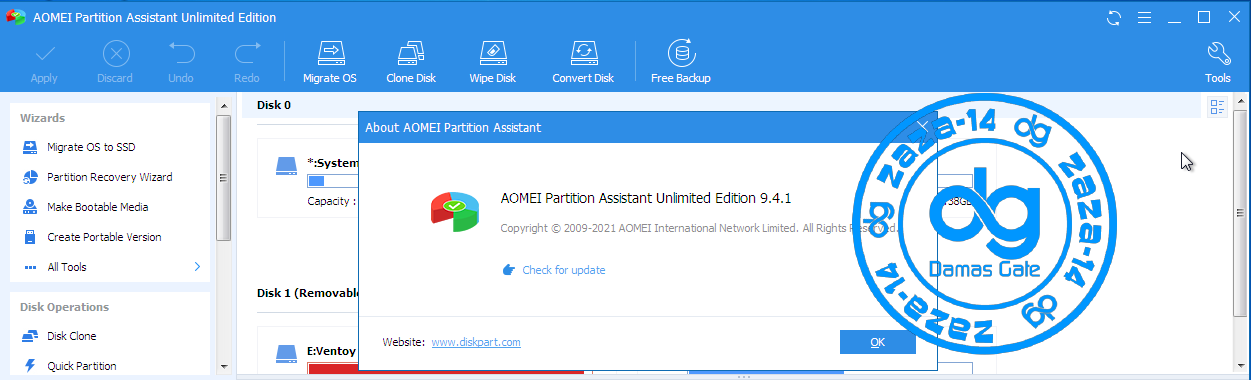Start Free Backup from the toolbar

pos(680,62)
